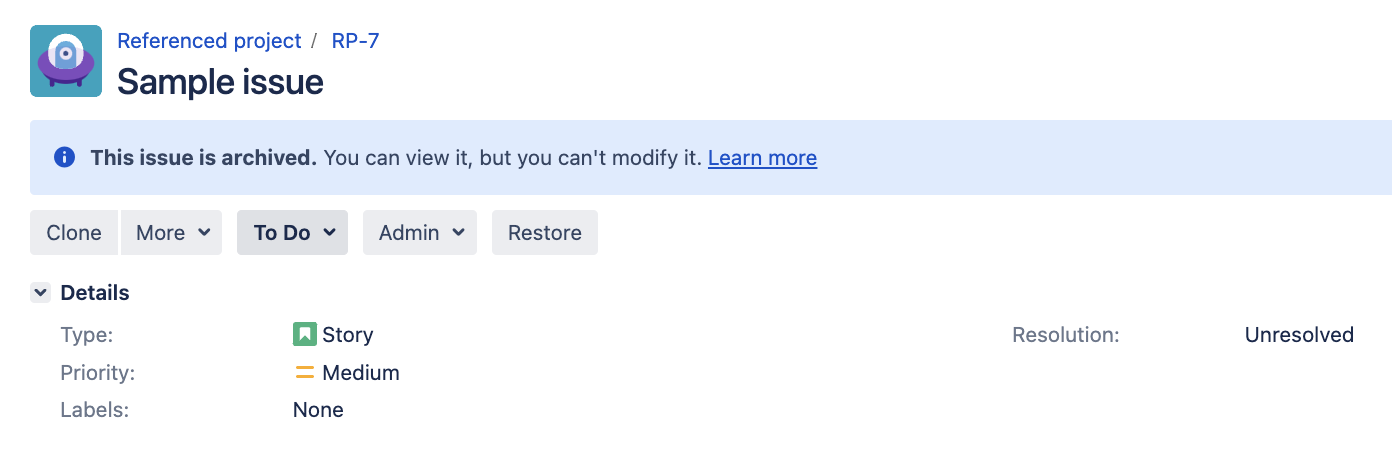Click the Medium priority value text

360,373
